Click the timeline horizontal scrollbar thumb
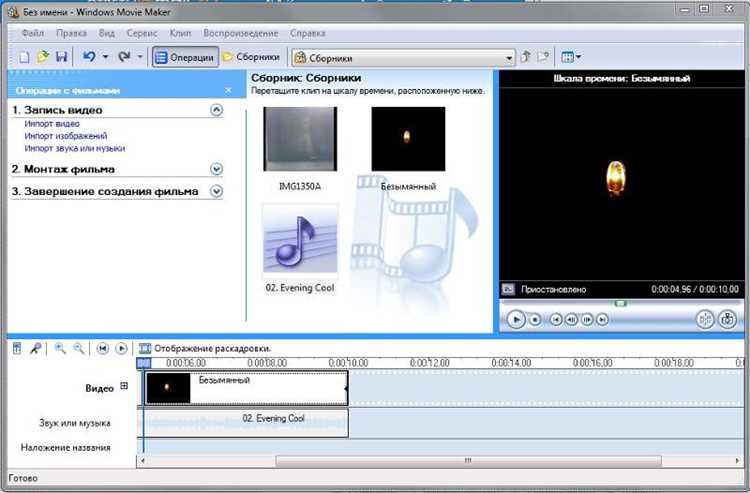 (x=468, y=460)
